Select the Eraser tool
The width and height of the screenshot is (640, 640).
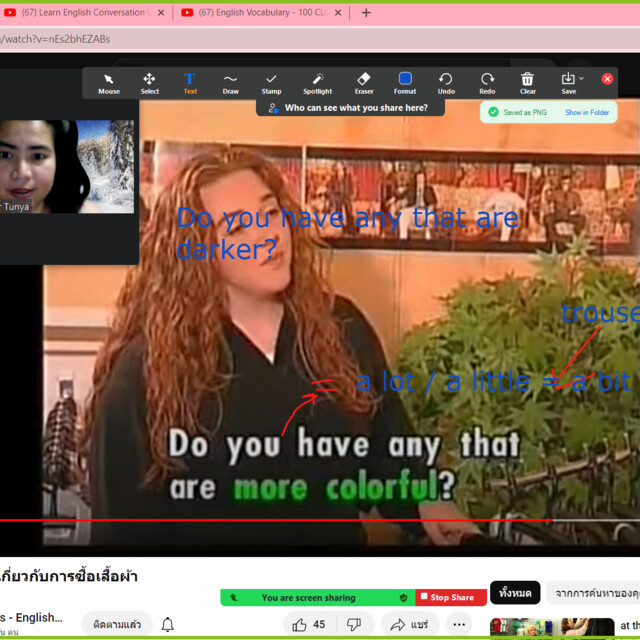pyautogui.click(x=364, y=84)
